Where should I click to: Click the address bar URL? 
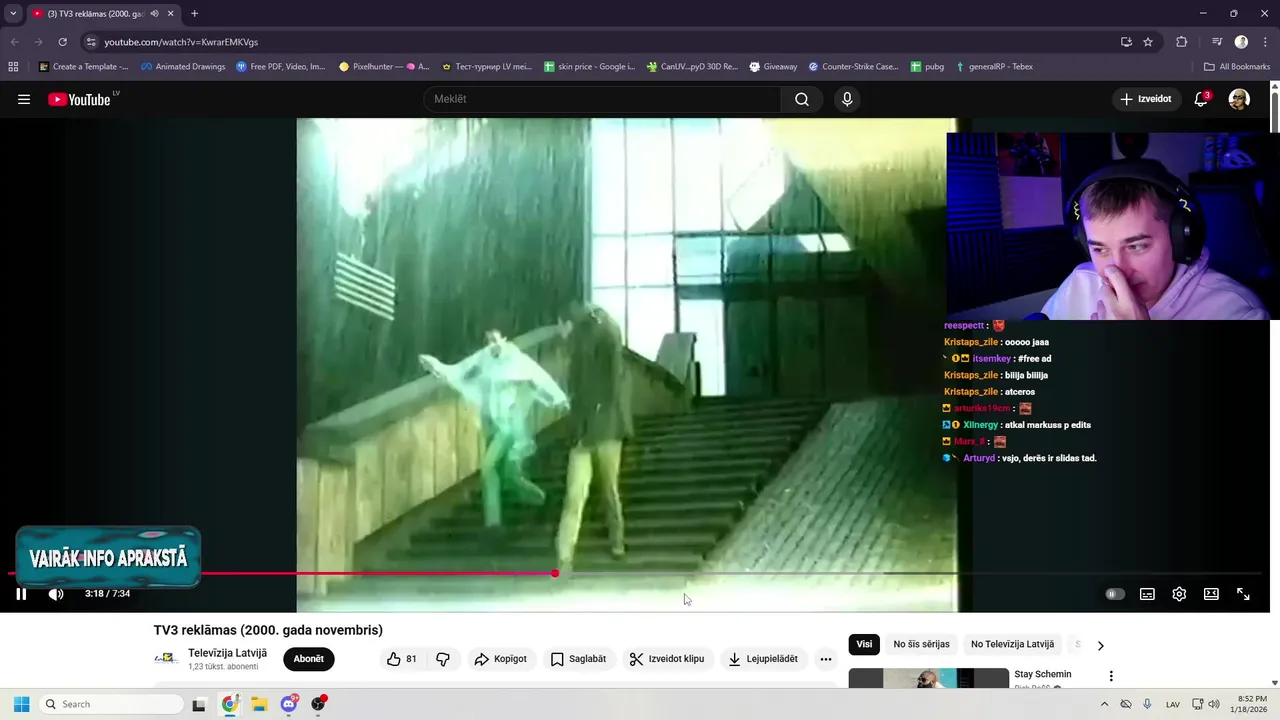[x=181, y=42]
